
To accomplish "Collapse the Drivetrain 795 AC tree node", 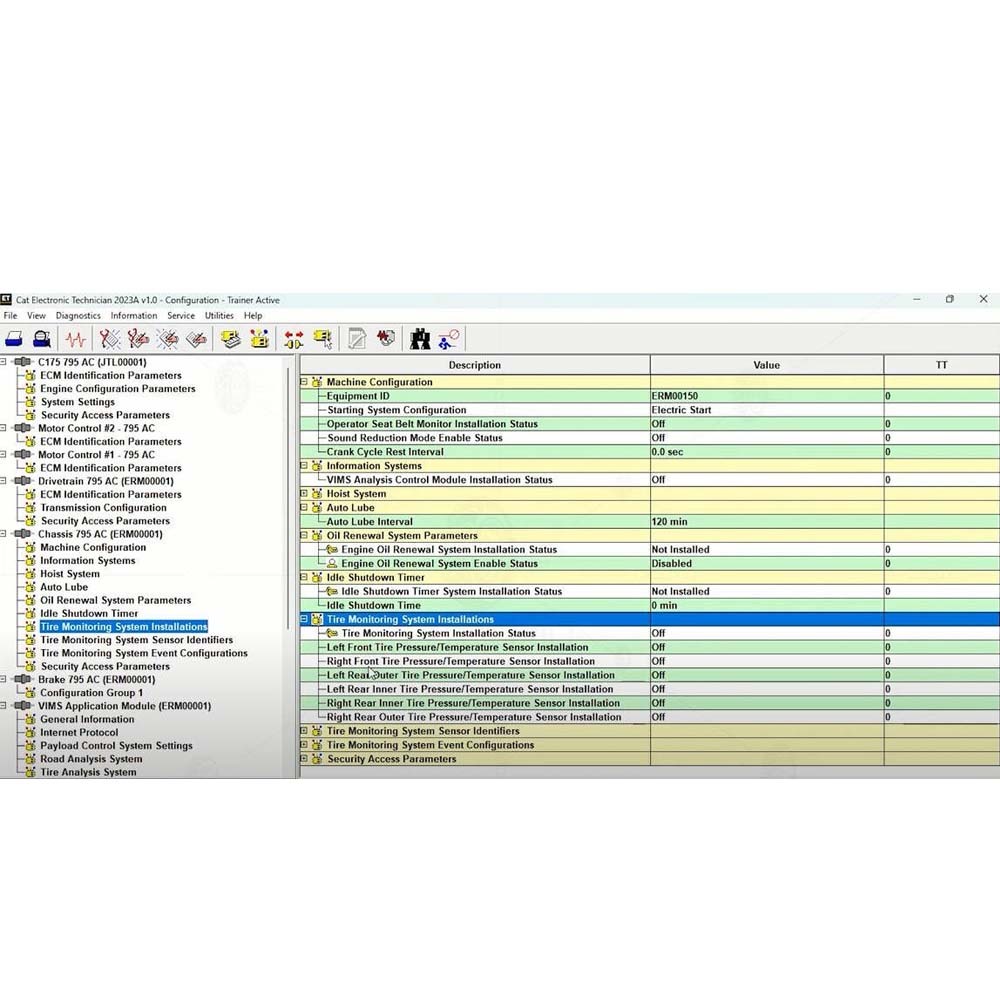I will (x=4, y=481).
